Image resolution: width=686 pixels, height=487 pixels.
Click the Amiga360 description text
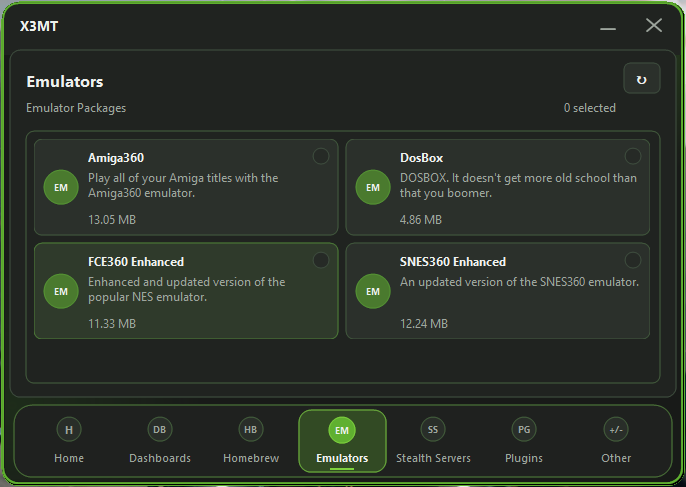tap(183, 186)
